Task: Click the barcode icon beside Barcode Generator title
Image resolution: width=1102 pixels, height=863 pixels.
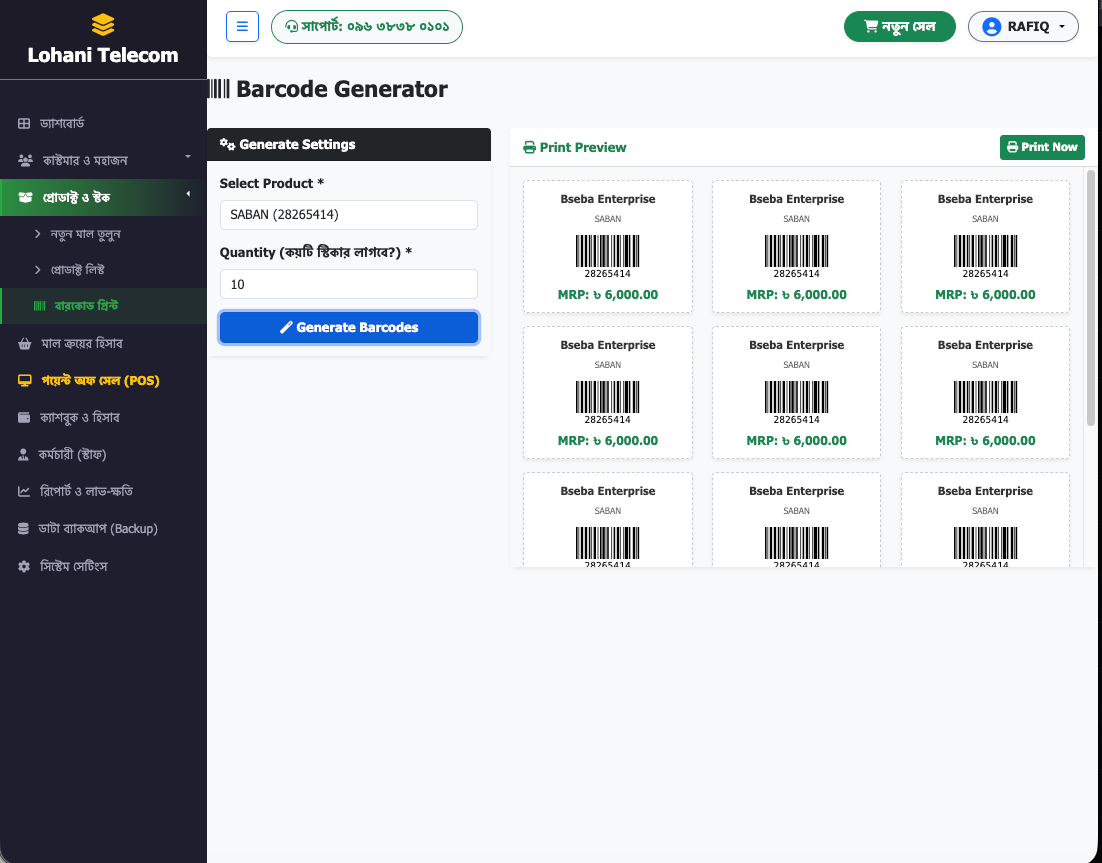Action: click(x=219, y=89)
